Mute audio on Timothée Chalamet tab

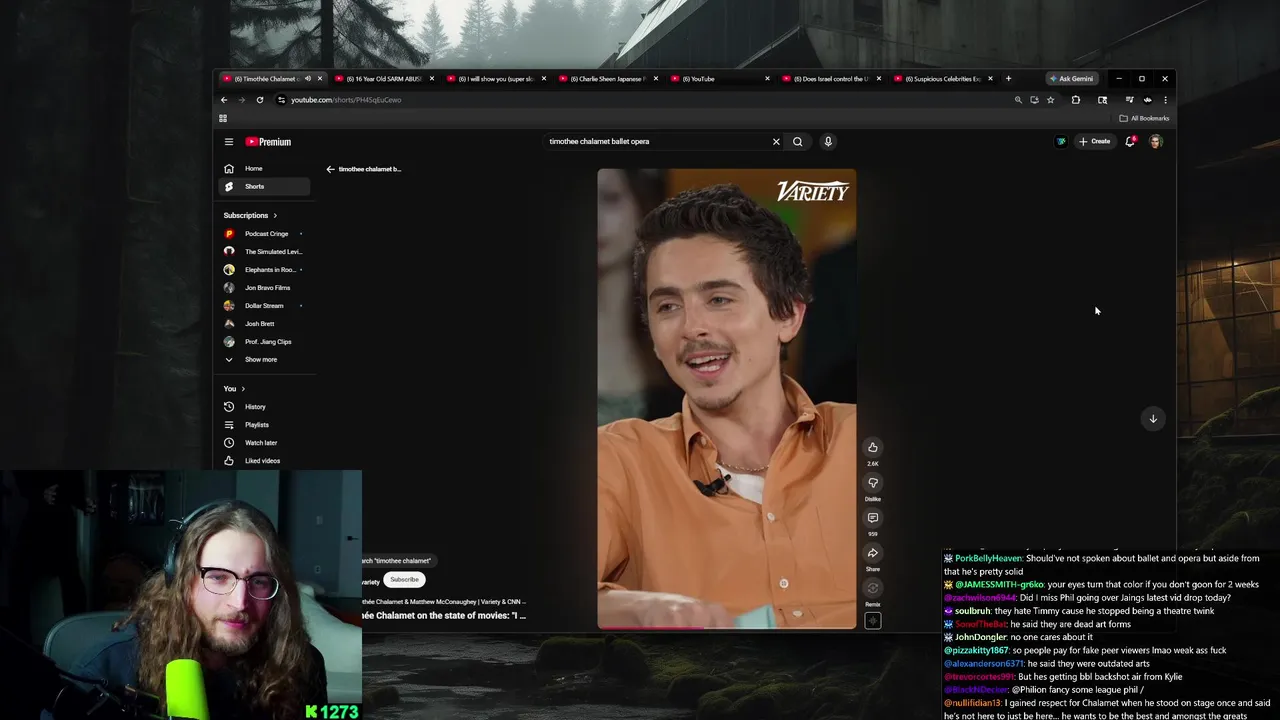click(x=308, y=79)
